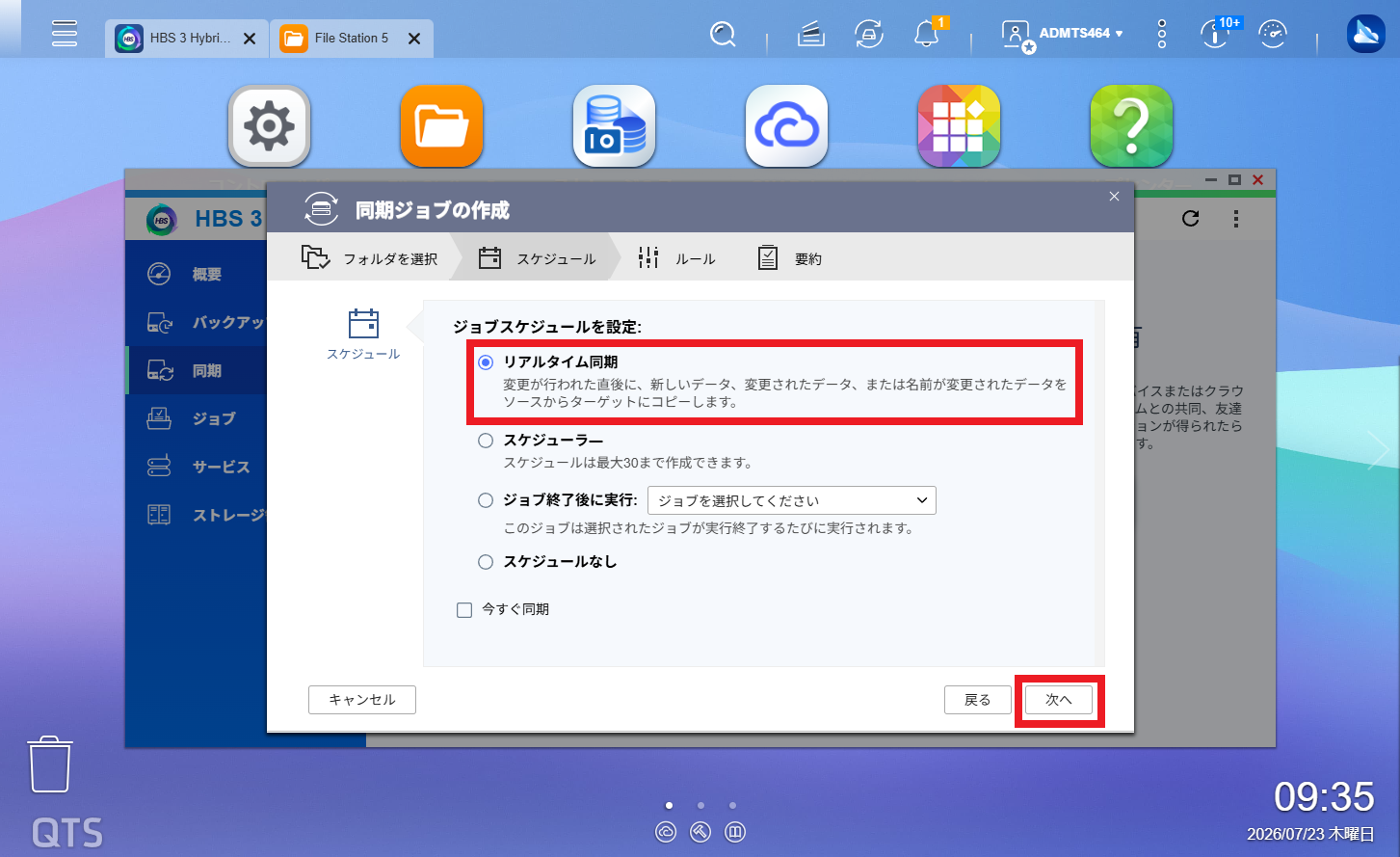The width and height of the screenshot is (1400, 857).
Task: Open the background tasks stack icon
Action: (811, 35)
